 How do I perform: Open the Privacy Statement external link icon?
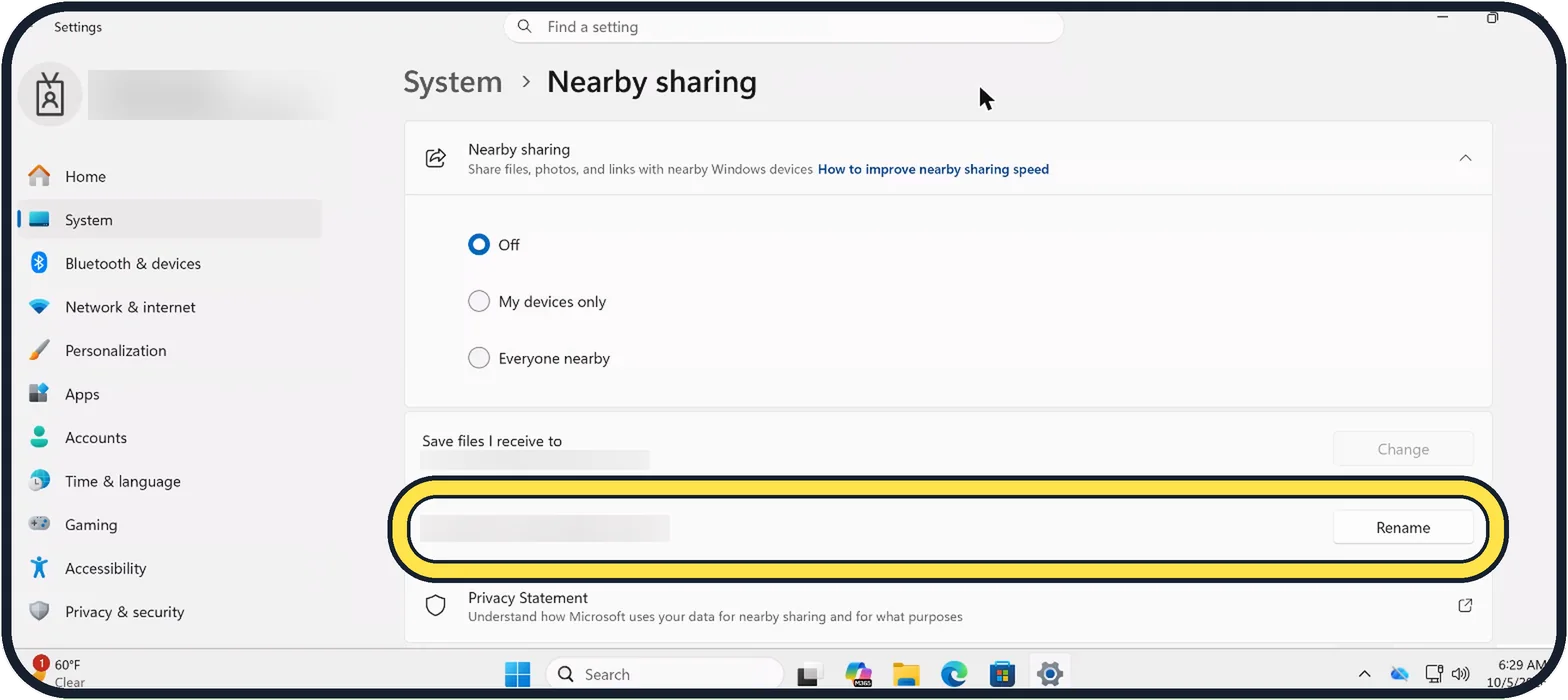point(1465,605)
